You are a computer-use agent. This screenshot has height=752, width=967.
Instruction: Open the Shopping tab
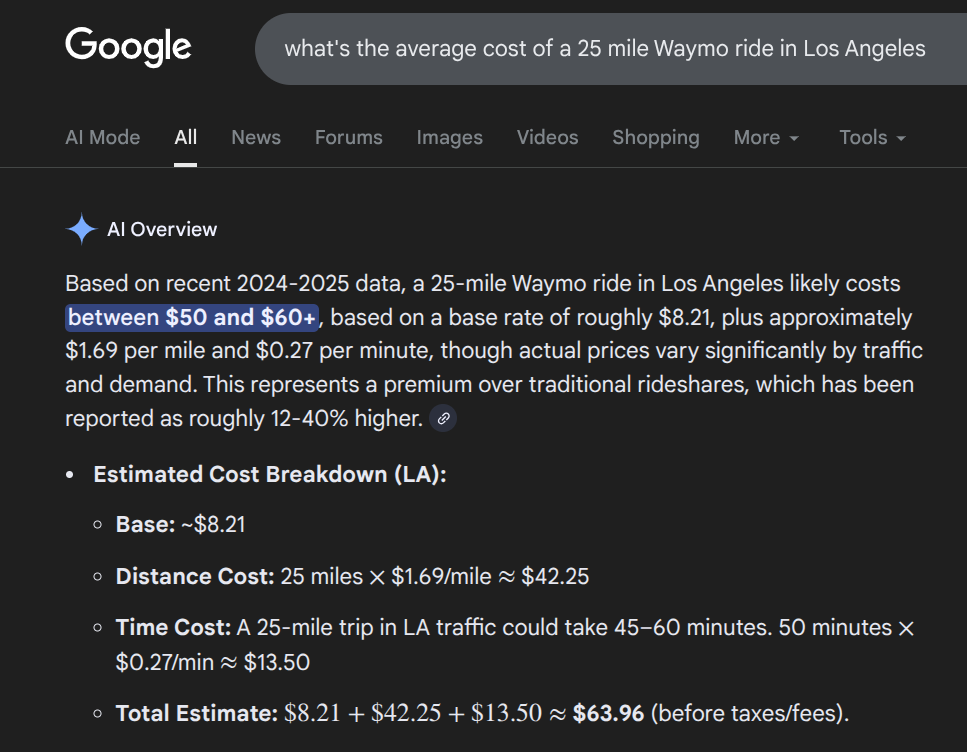pyautogui.click(x=655, y=138)
